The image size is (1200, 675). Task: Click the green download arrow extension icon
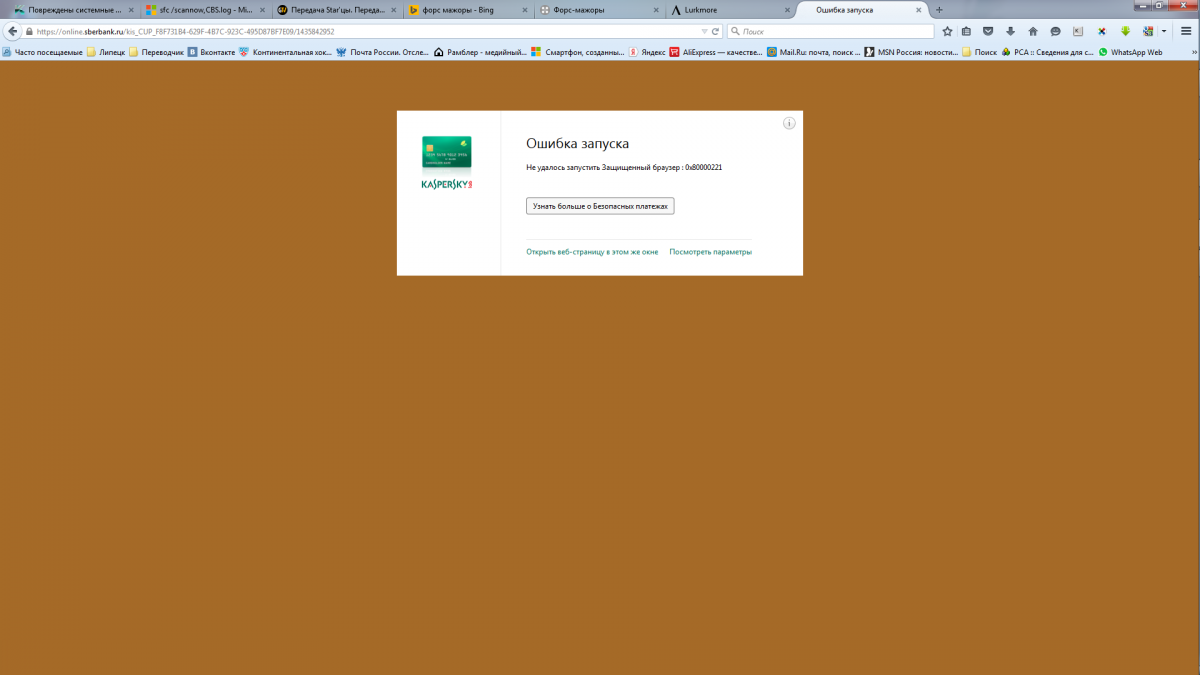[1125, 31]
